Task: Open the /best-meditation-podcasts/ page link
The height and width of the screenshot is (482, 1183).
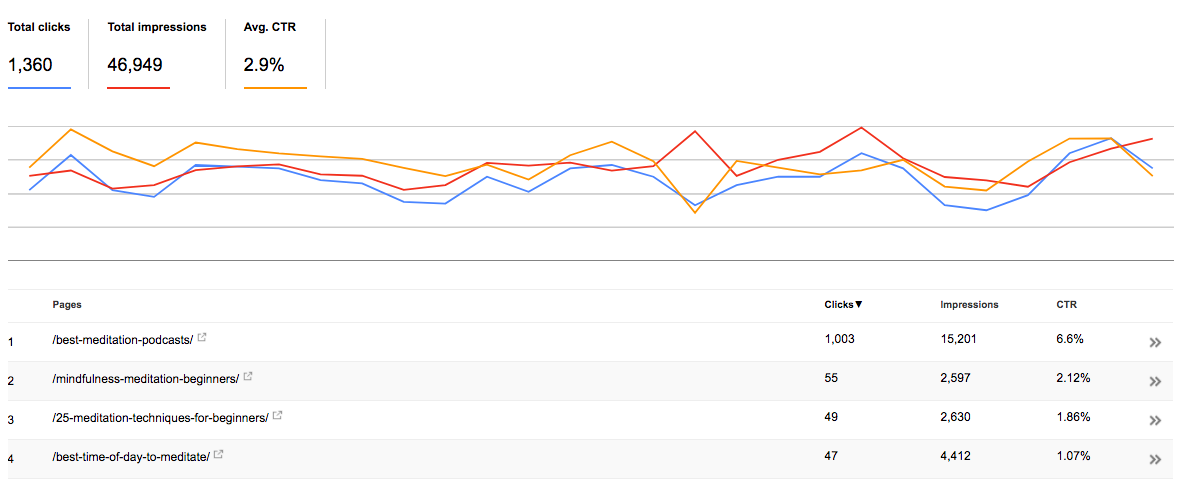Action: [122, 340]
